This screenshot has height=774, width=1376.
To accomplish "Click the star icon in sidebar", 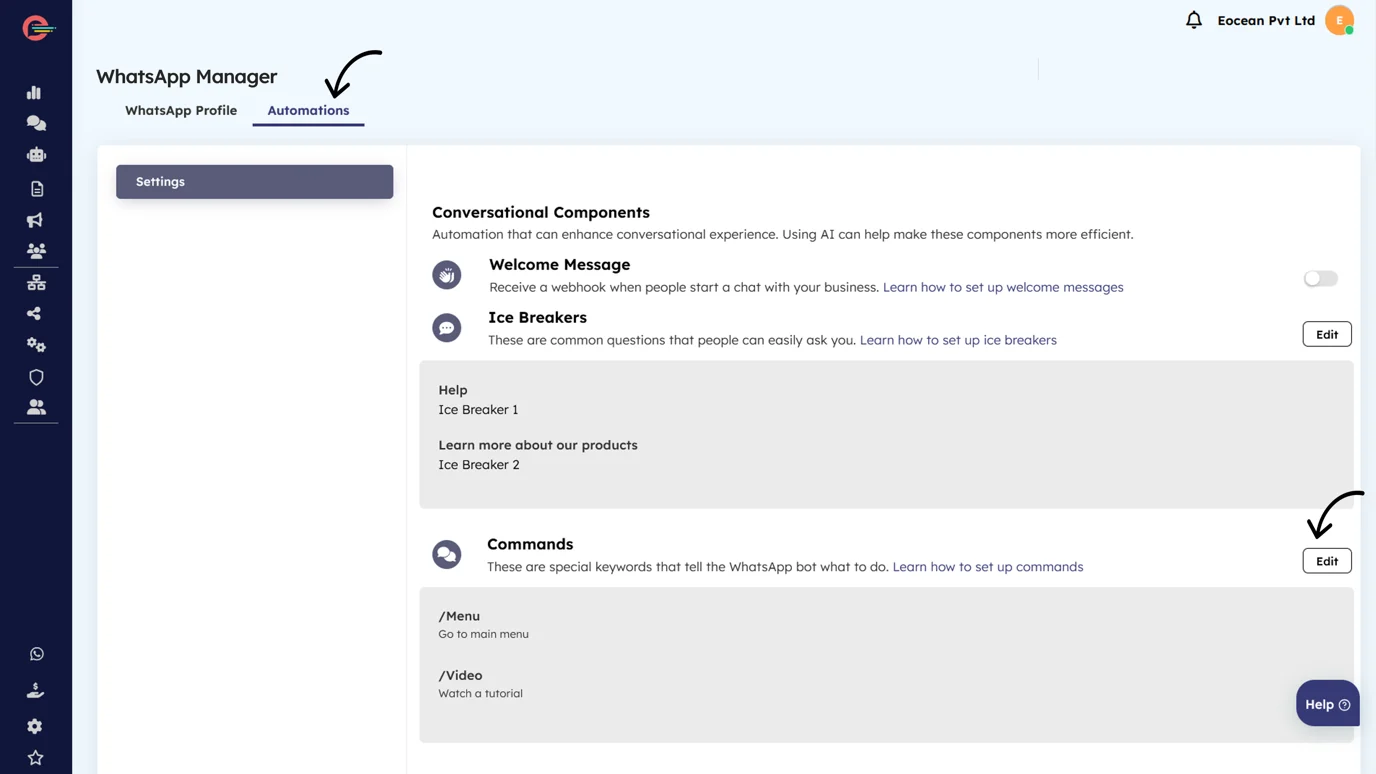I will [35, 758].
